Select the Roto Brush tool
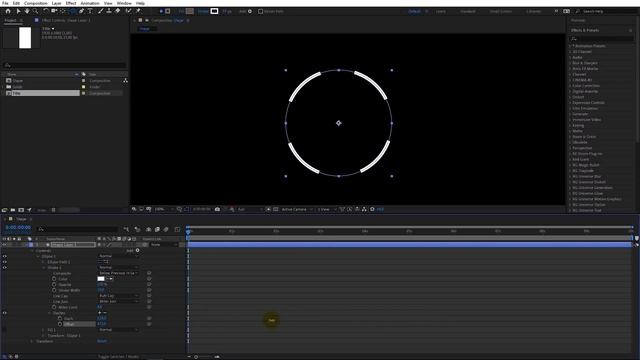This screenshot has height=360, width=640. pyautogui.click(x=128, y=11)
